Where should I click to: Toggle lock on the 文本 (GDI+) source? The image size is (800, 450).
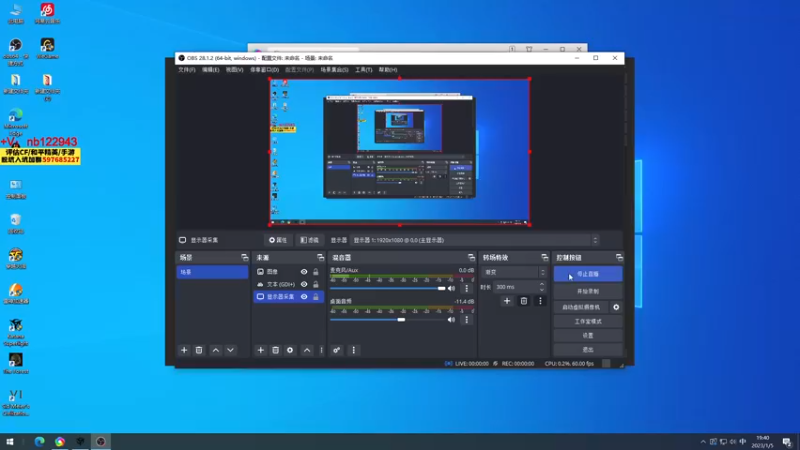[x=316, y=284]
